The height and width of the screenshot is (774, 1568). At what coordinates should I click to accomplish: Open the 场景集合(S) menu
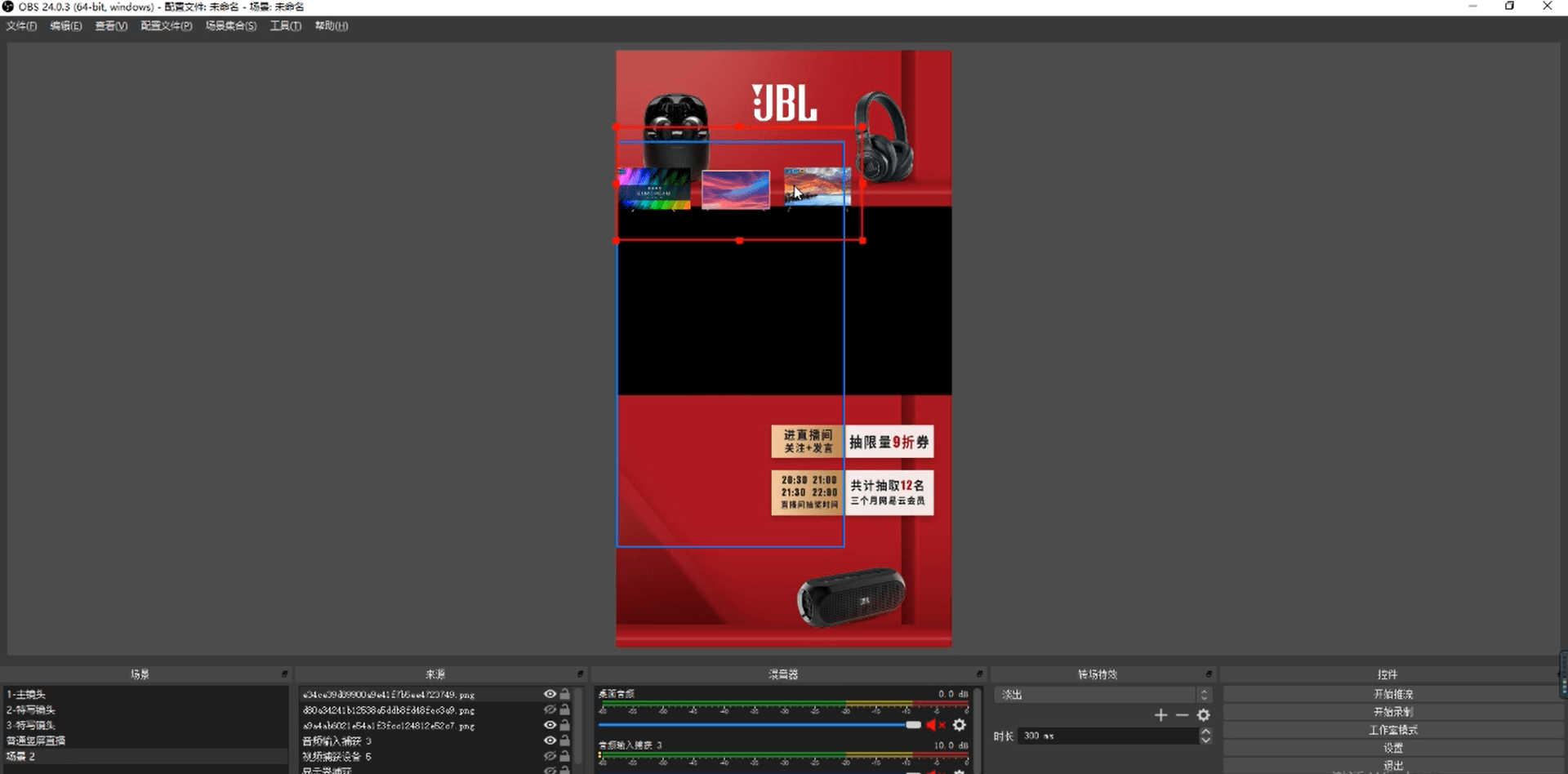(231, 26)
